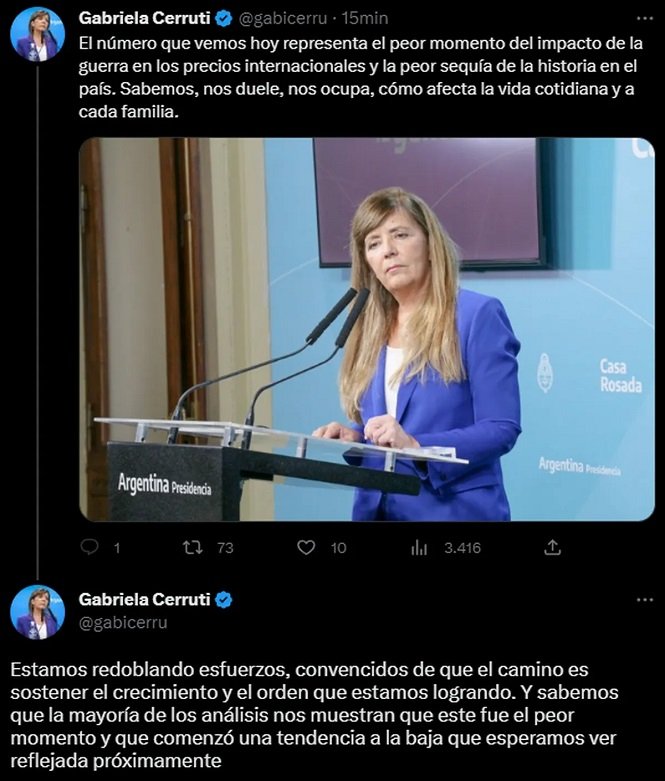
Task: Click the 15min timestamp
Action: point(365,19)
